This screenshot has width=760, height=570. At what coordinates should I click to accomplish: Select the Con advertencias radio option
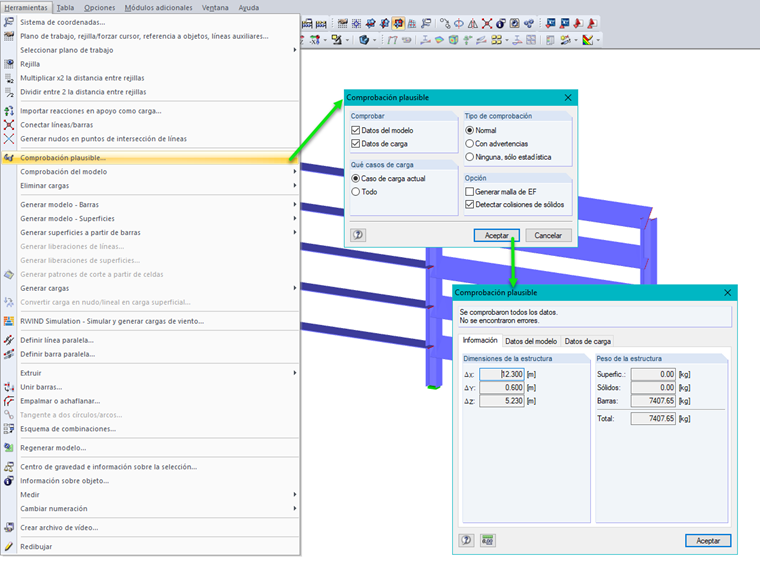469,143
